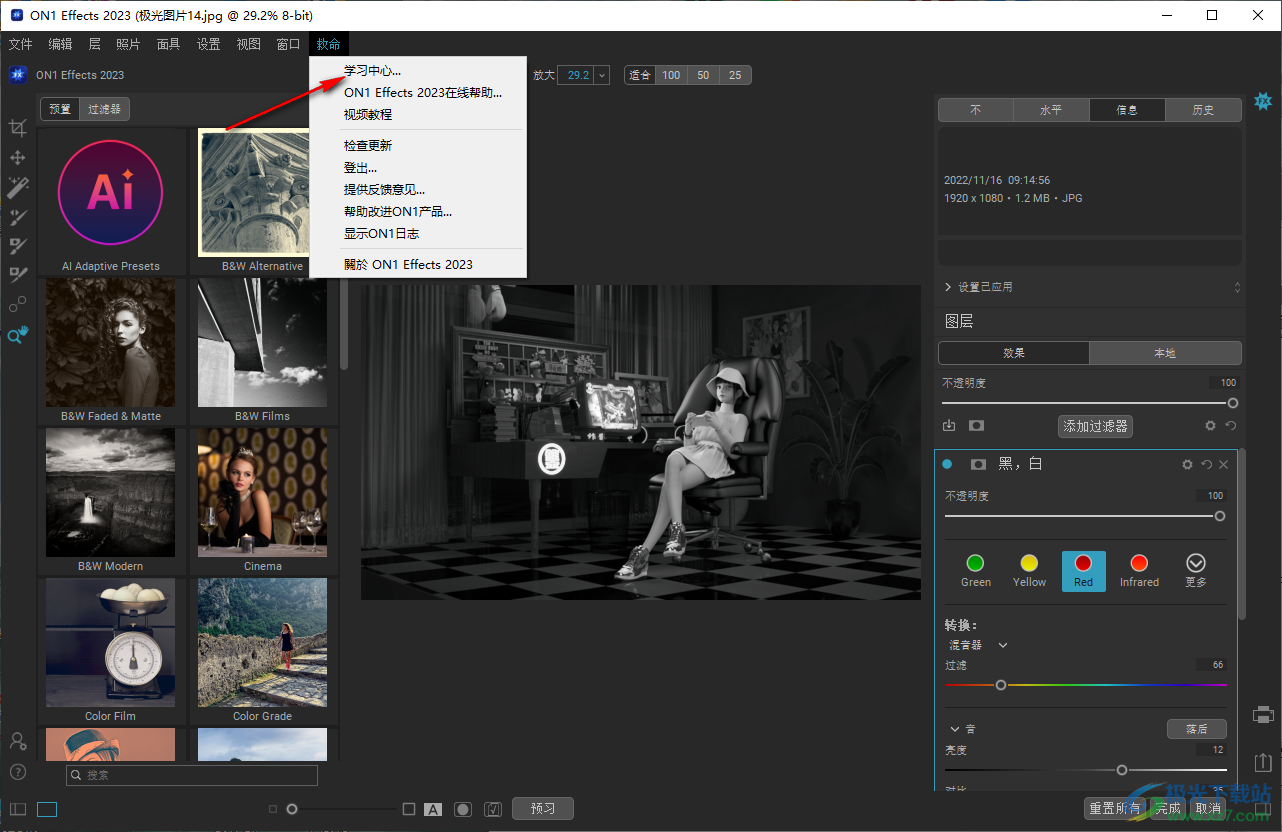
Task: Click 完成 button
Action: 1168,808
